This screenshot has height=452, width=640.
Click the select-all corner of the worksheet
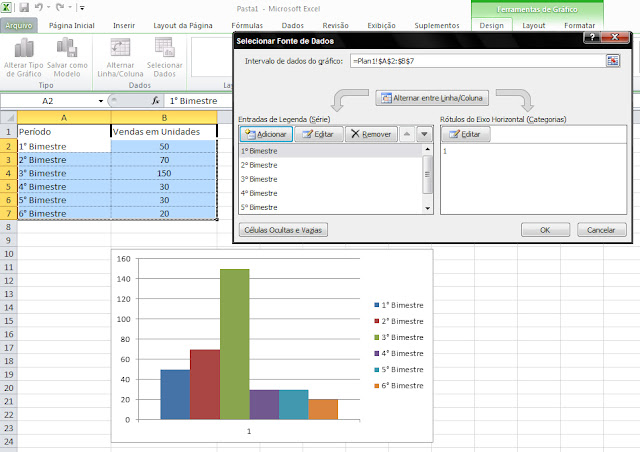pyautogui.click(x=9, y=118)
